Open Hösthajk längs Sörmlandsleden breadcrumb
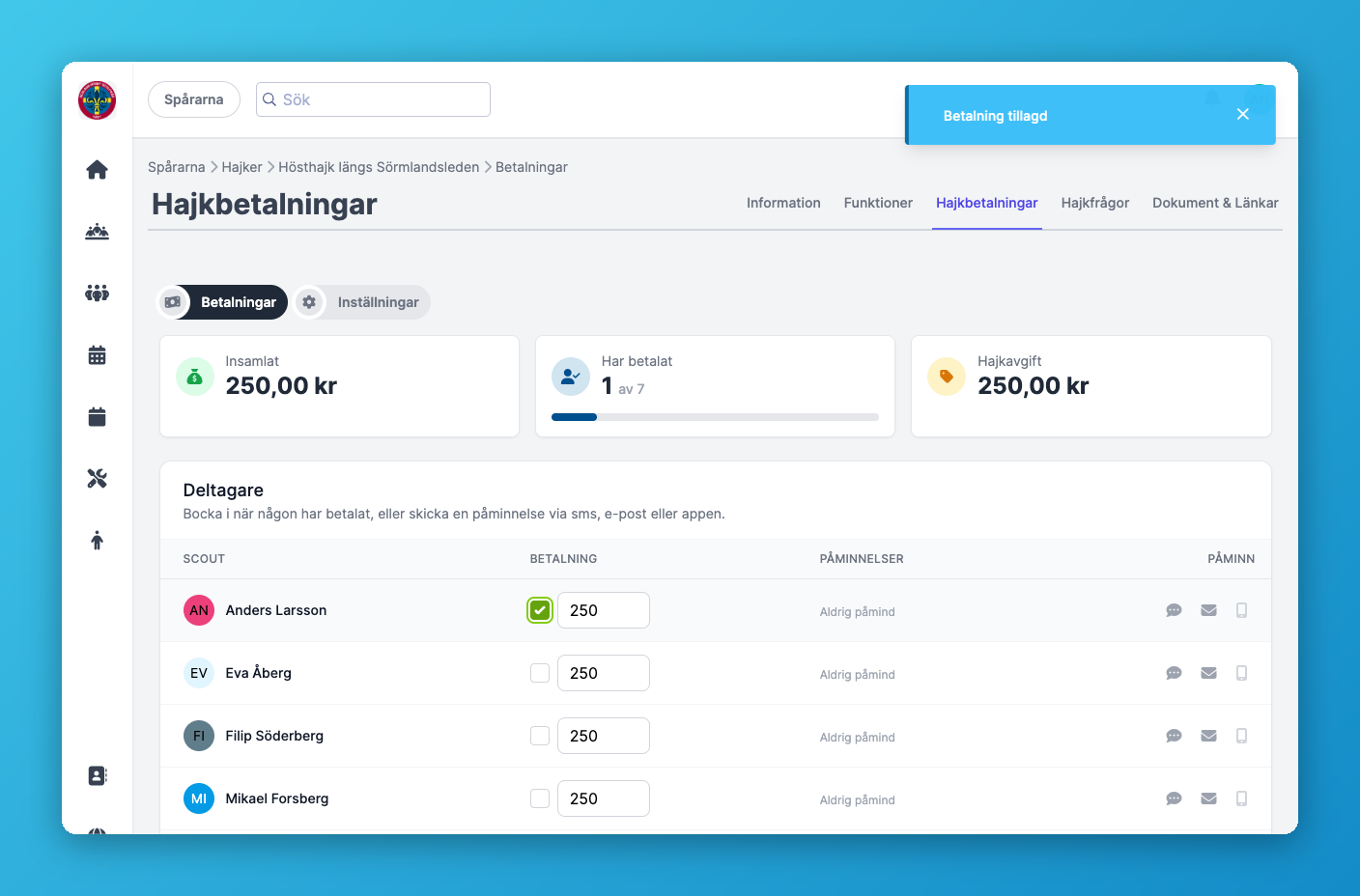The height and width of the screenshot is (896, 1360). [379, 167]
